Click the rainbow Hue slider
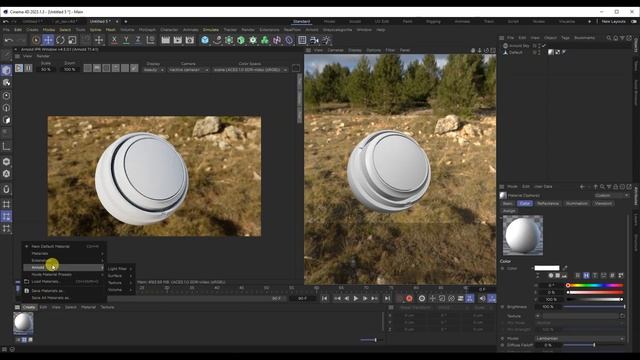This screenshot has height=360, width=640. [595, 285]
